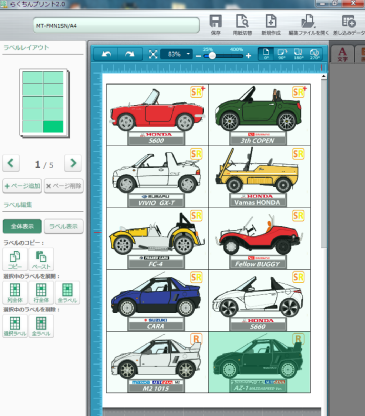The width and height of the screenshot is (365, 416).
Task: Open the text (文字) tool tab
Action: 342,54
